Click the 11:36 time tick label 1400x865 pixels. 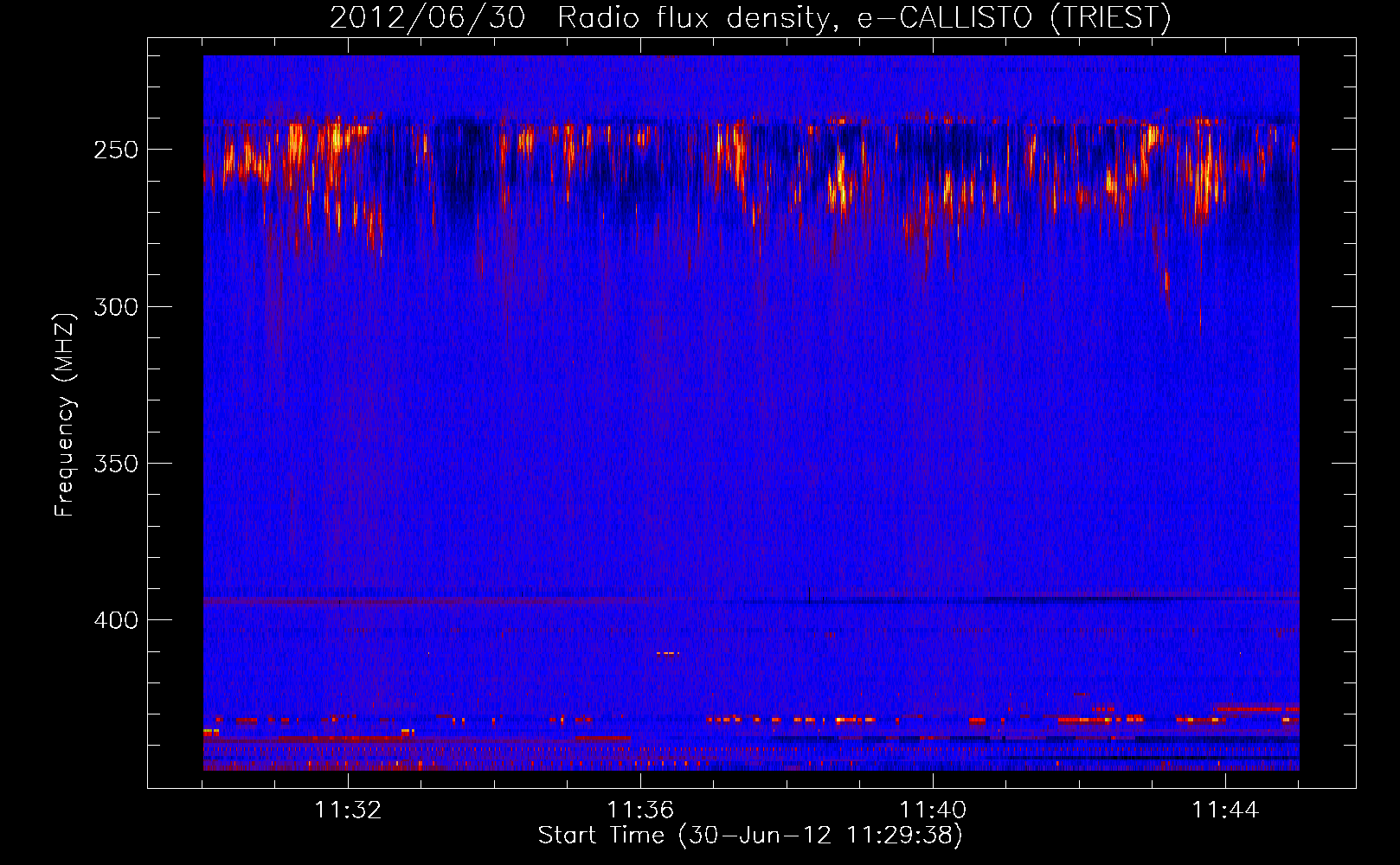[x=640, y=811]
